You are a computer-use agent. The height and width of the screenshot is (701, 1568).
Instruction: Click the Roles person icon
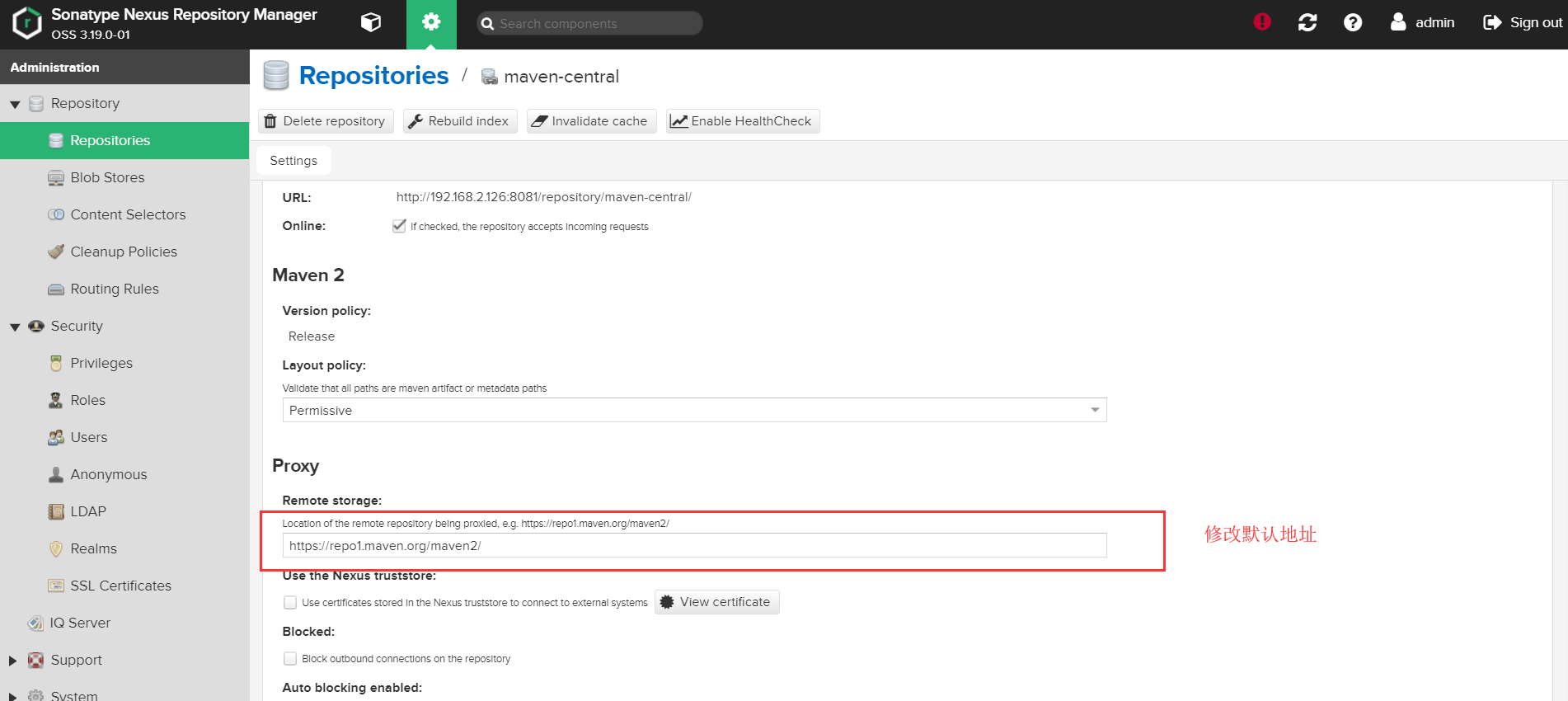coord(55,400)
